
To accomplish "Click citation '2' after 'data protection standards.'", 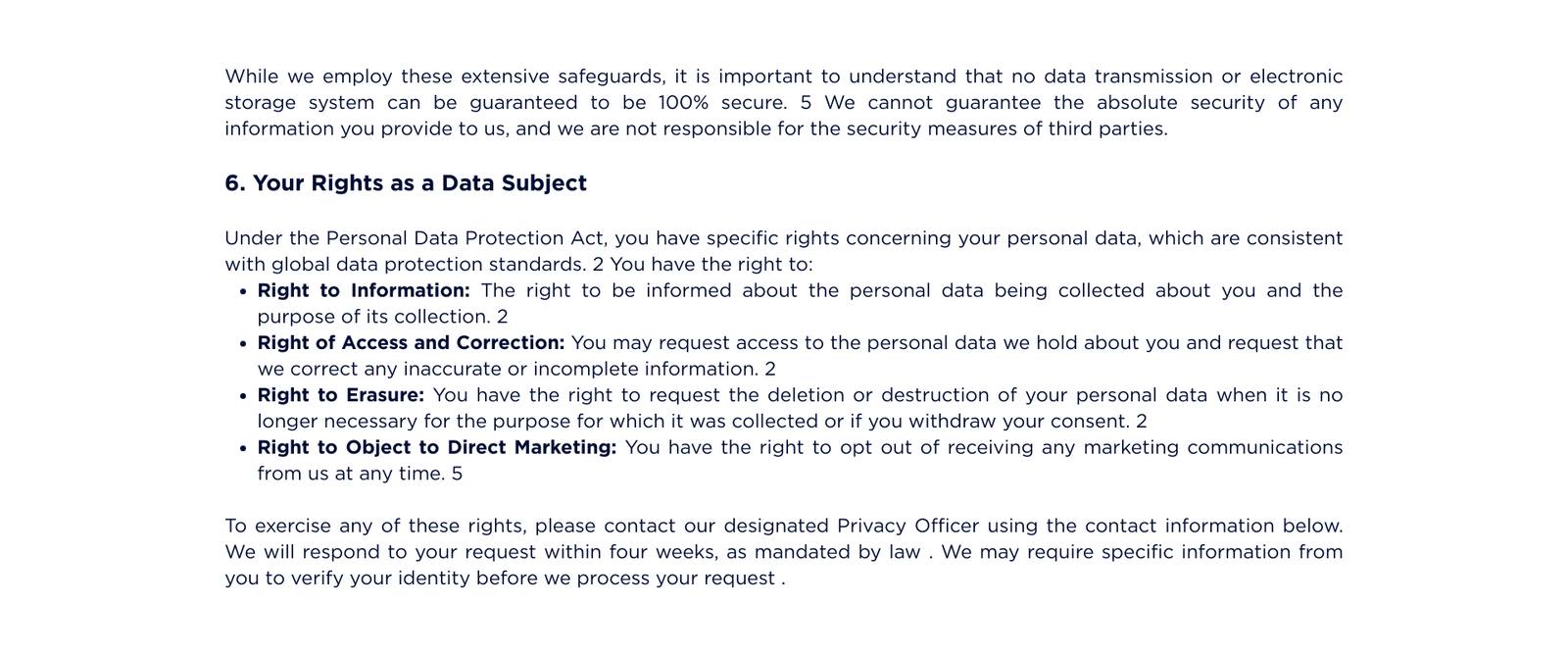I will 598,265.
